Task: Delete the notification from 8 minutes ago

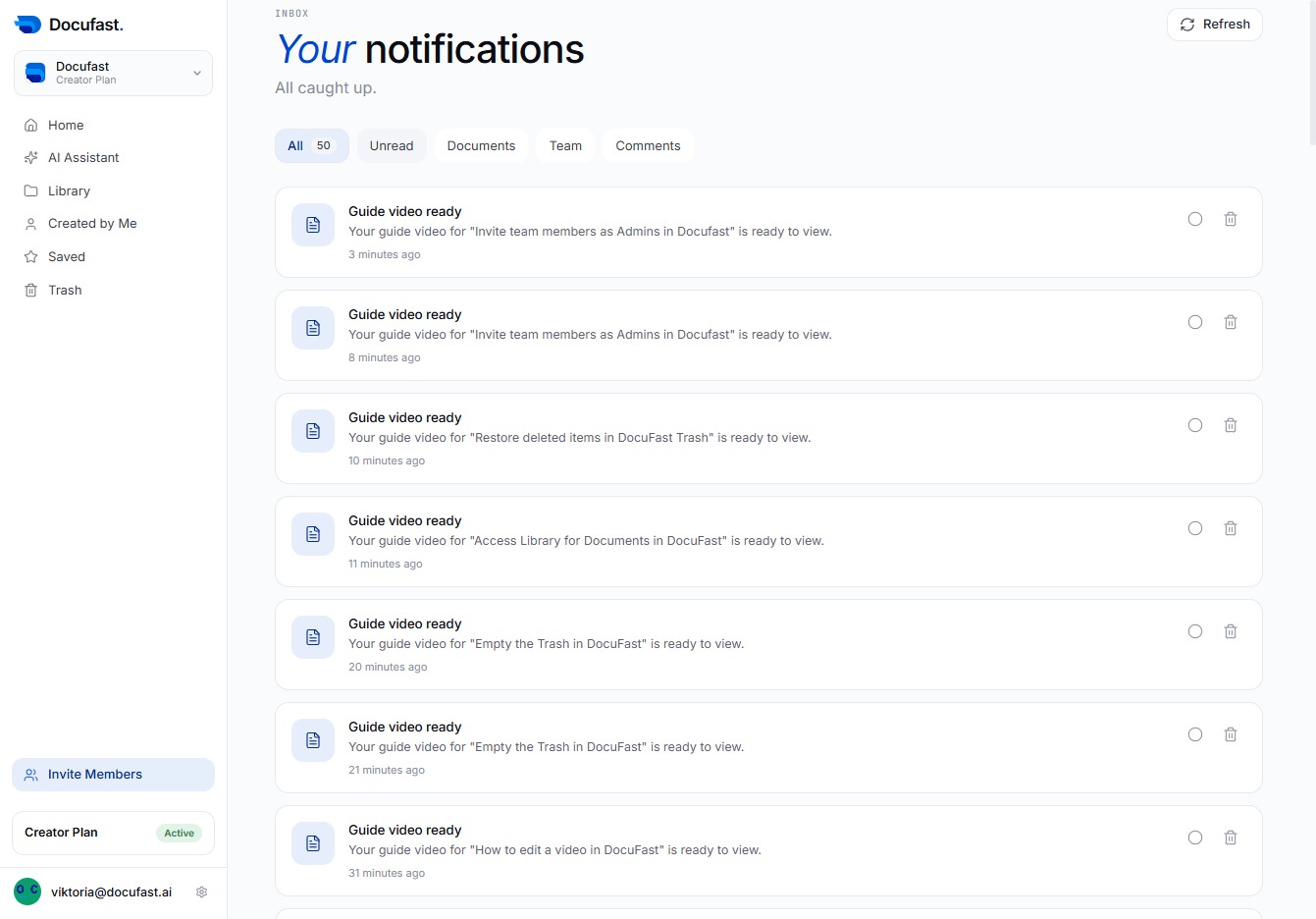Action: (1231, 322)
